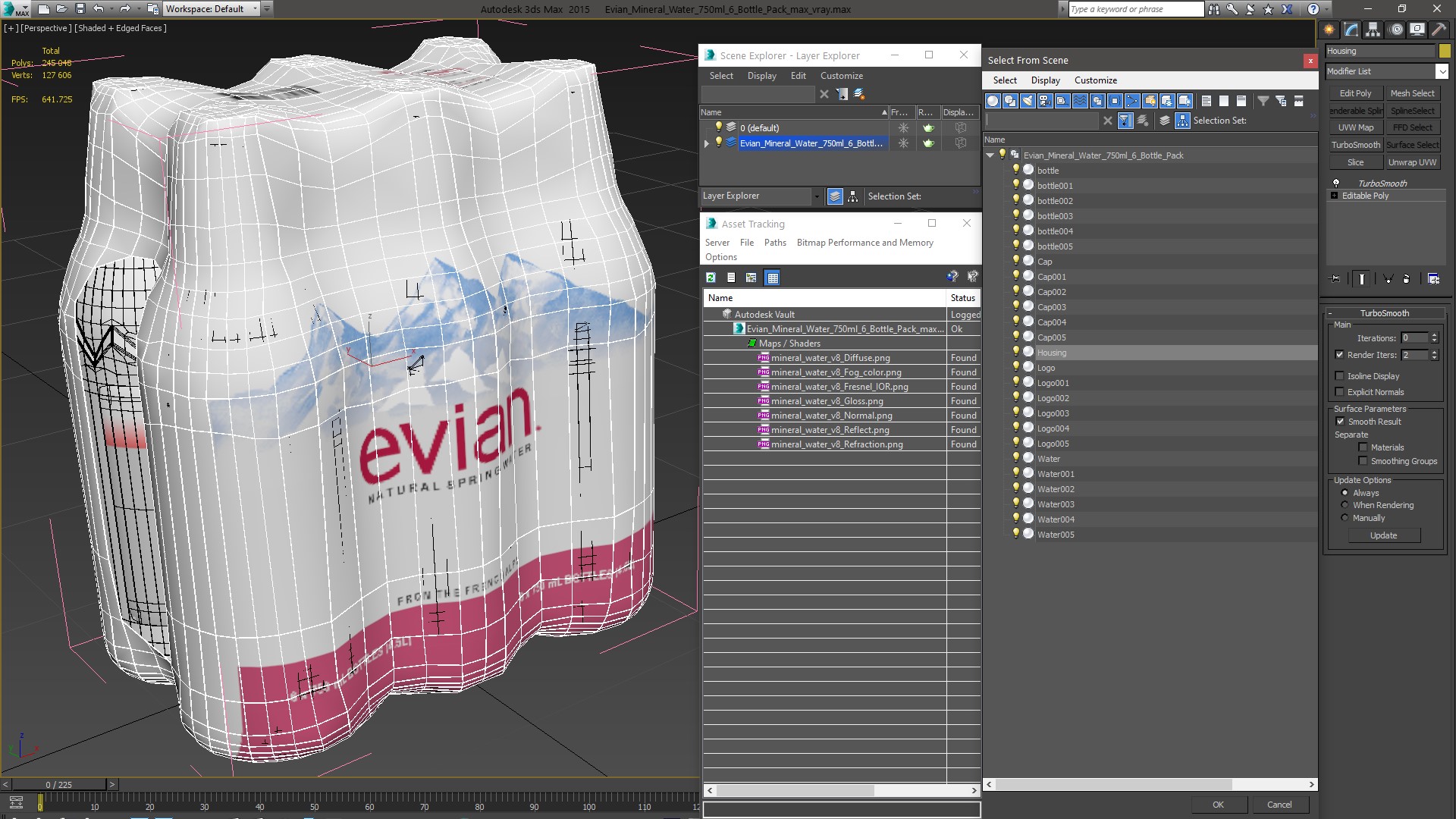Screen dimensions: 1456x819
Task: Toggle Display Space Warps filter icon
Action: [x=1080, y=101]
